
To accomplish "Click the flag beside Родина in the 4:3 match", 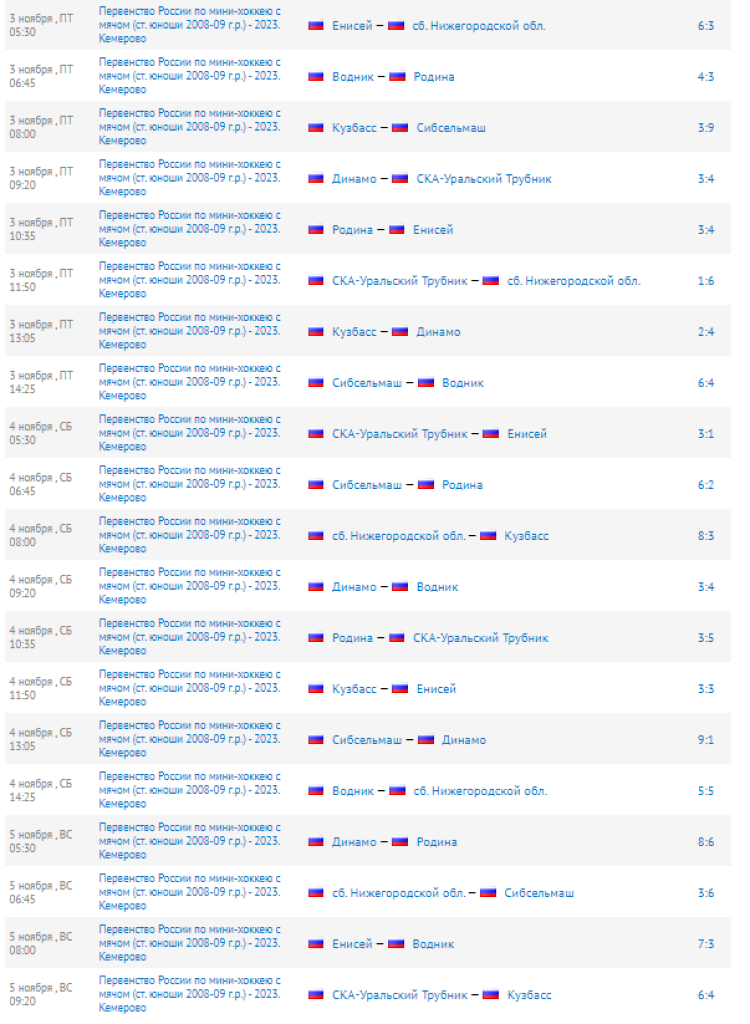I will pyautogui.click(x=397, y=76).
